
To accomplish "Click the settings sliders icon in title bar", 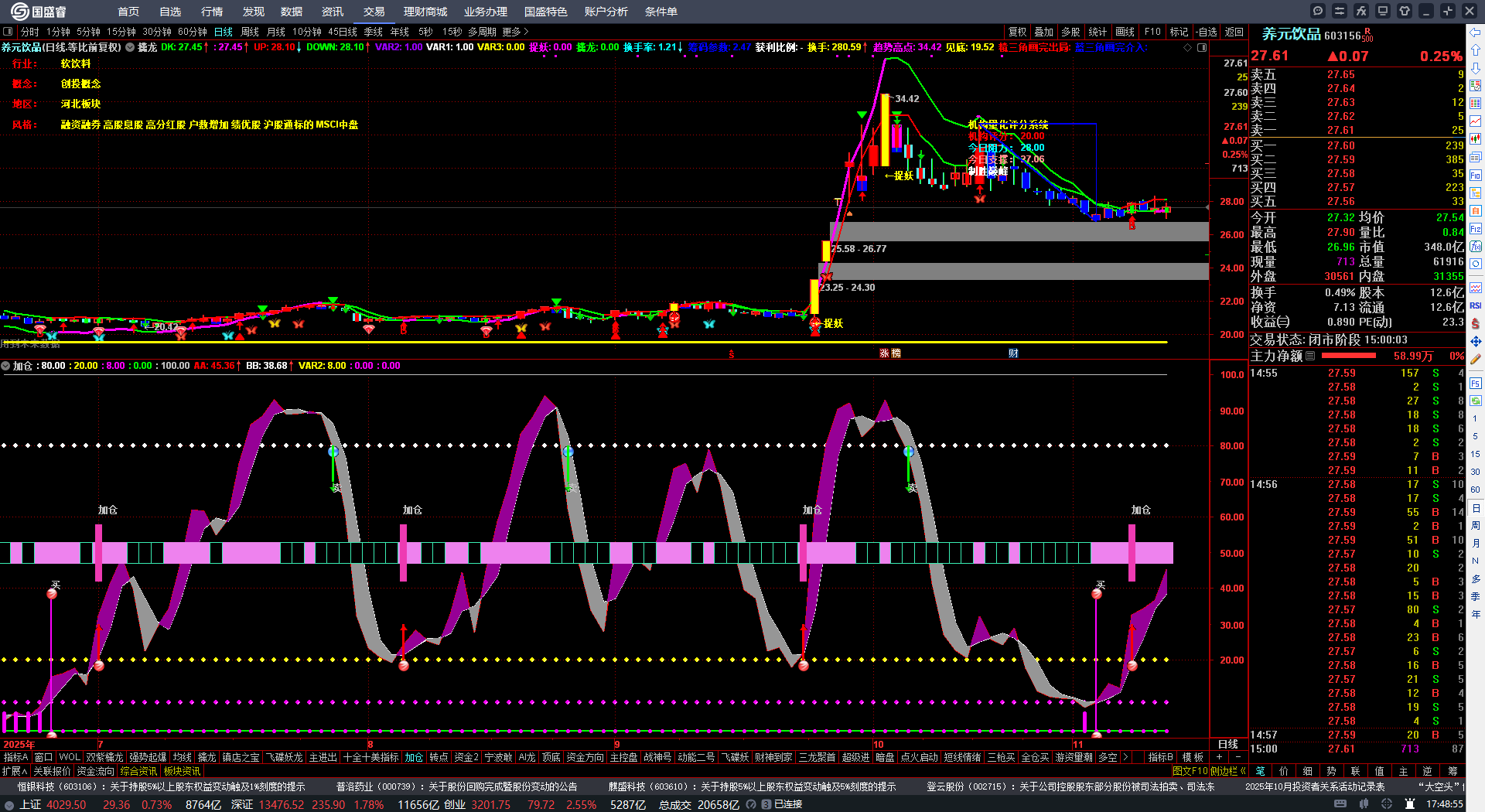I will [1340, 11].
